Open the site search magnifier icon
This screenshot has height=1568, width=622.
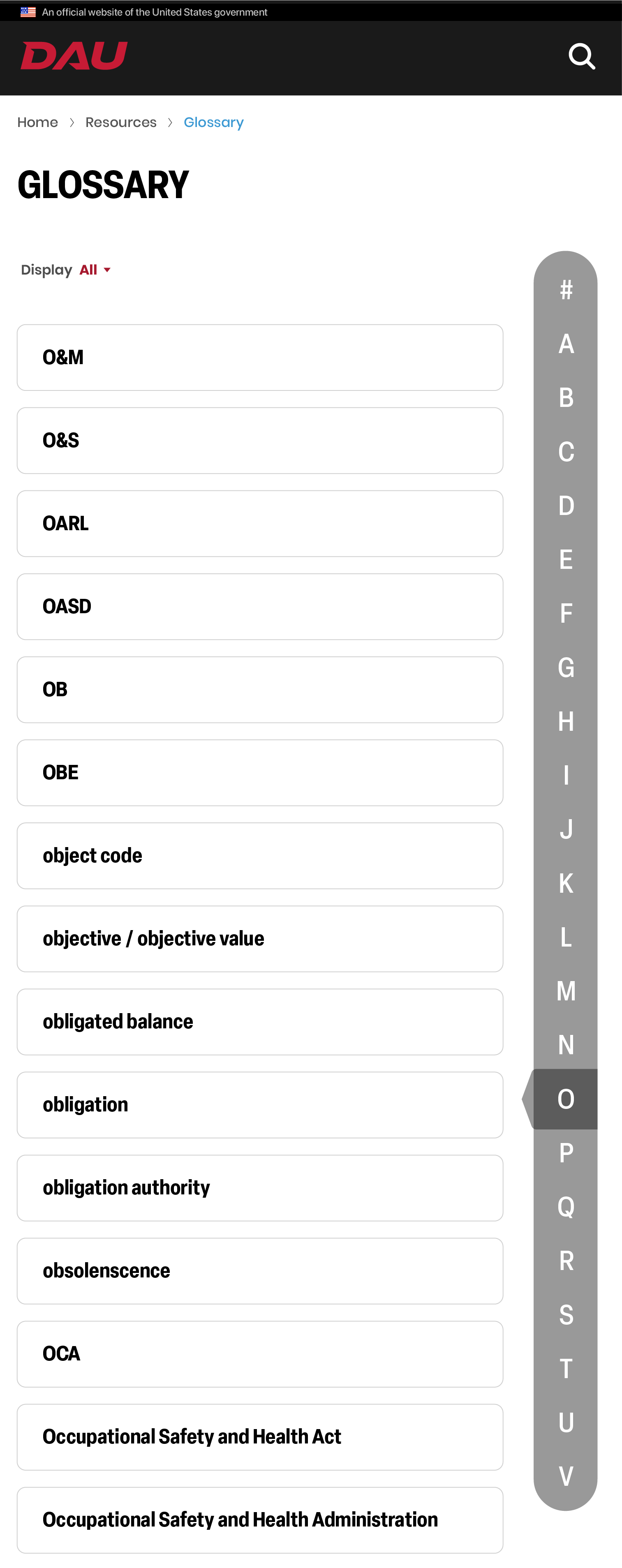[x=581, y=57]
